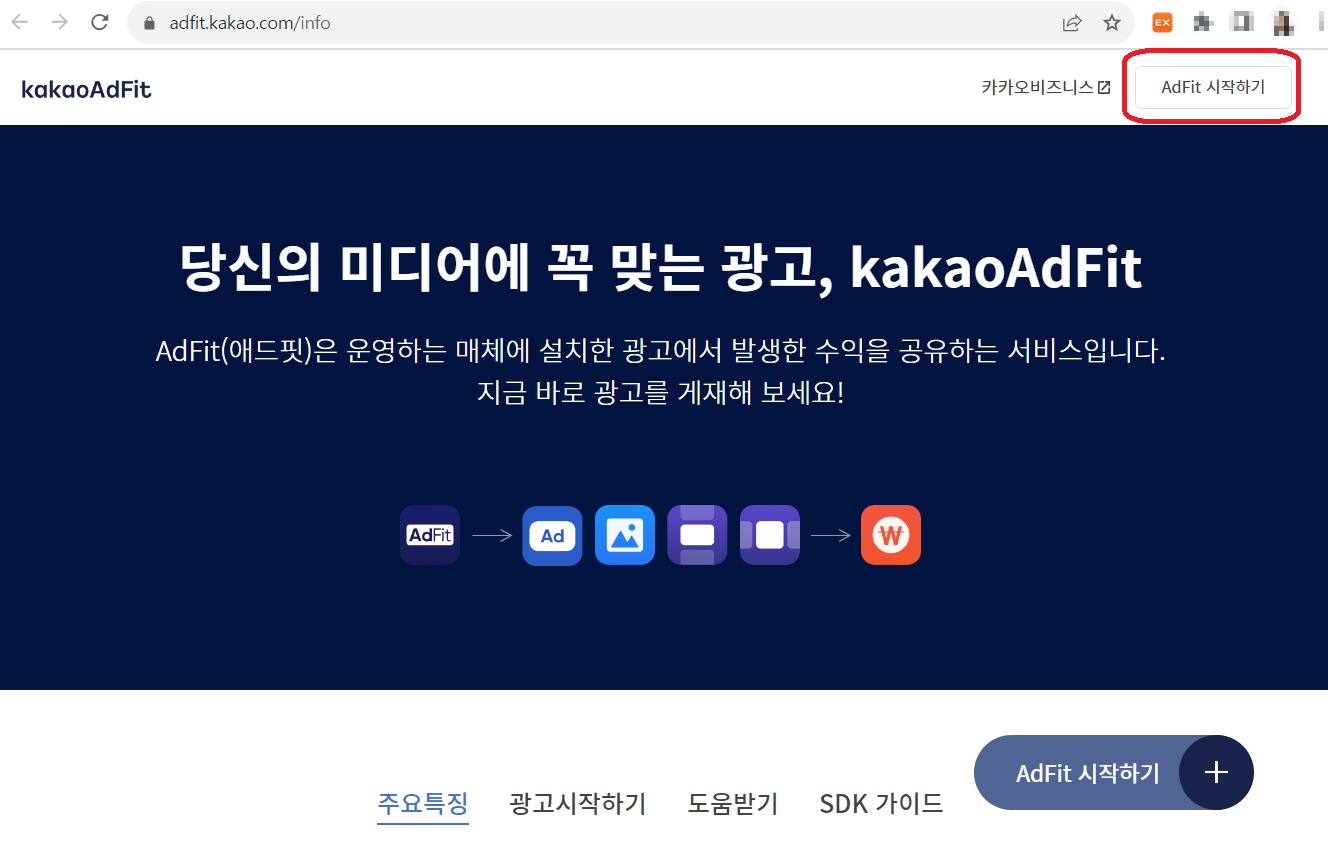Image resolution: width=1328 pixels, height=864 pixels.
Task: Bookmark this page with the star icon
Action: (1112, 22)
